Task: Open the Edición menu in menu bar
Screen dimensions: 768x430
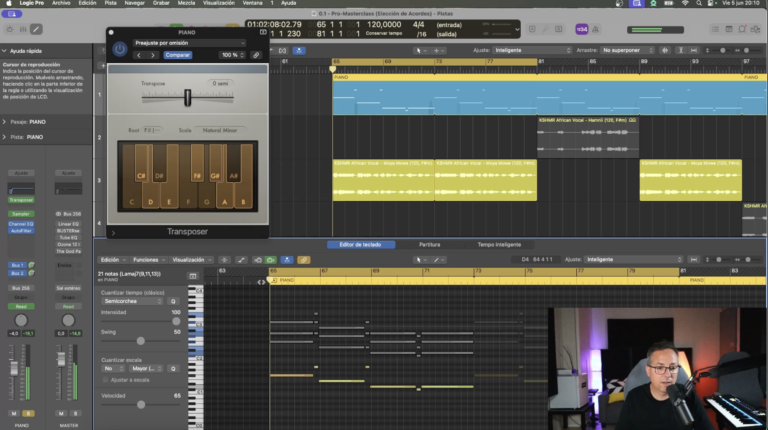Action: pos(87,3)
